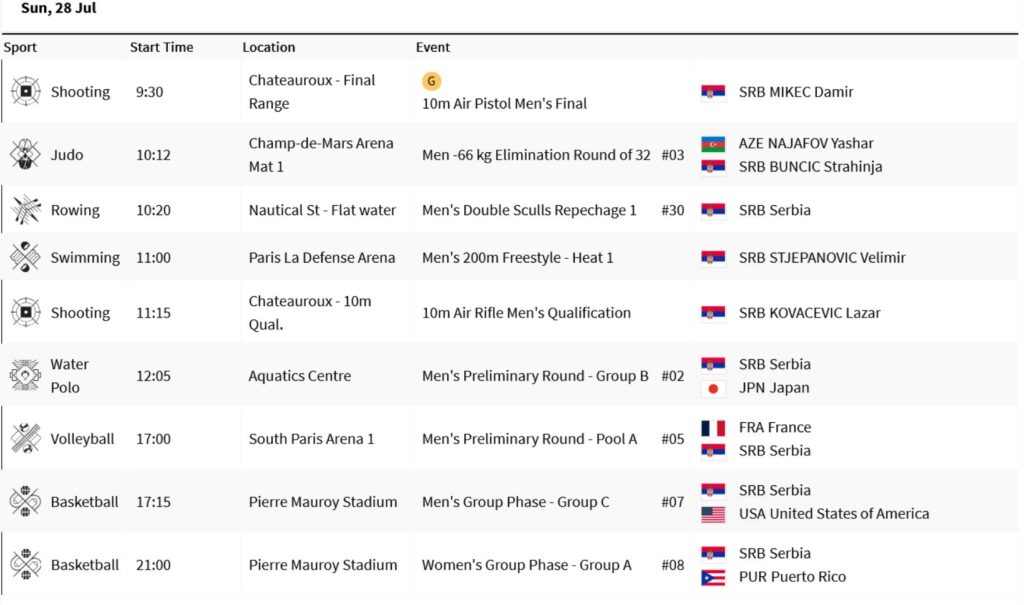Click the Sport column header
Image resolution: width=1024 pixels, height=605 pixels.
(x=20, y=47)
